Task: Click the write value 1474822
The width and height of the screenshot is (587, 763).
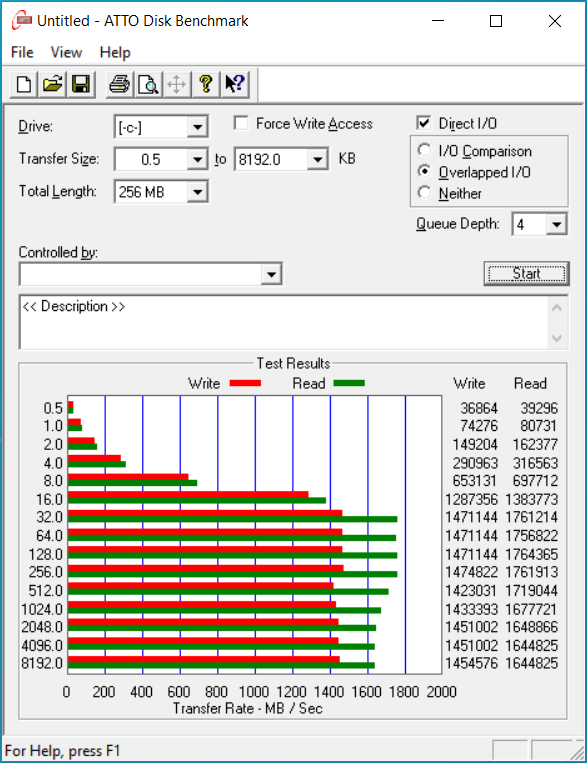Action: click(472, 572)
